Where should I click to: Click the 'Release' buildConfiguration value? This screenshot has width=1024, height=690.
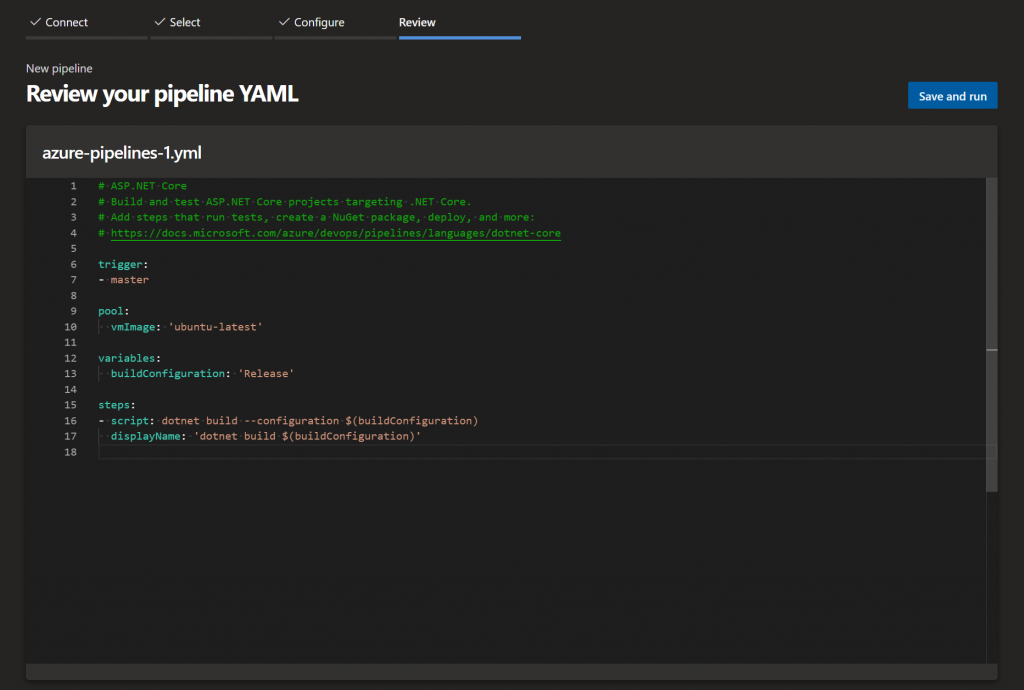[266, 373]
